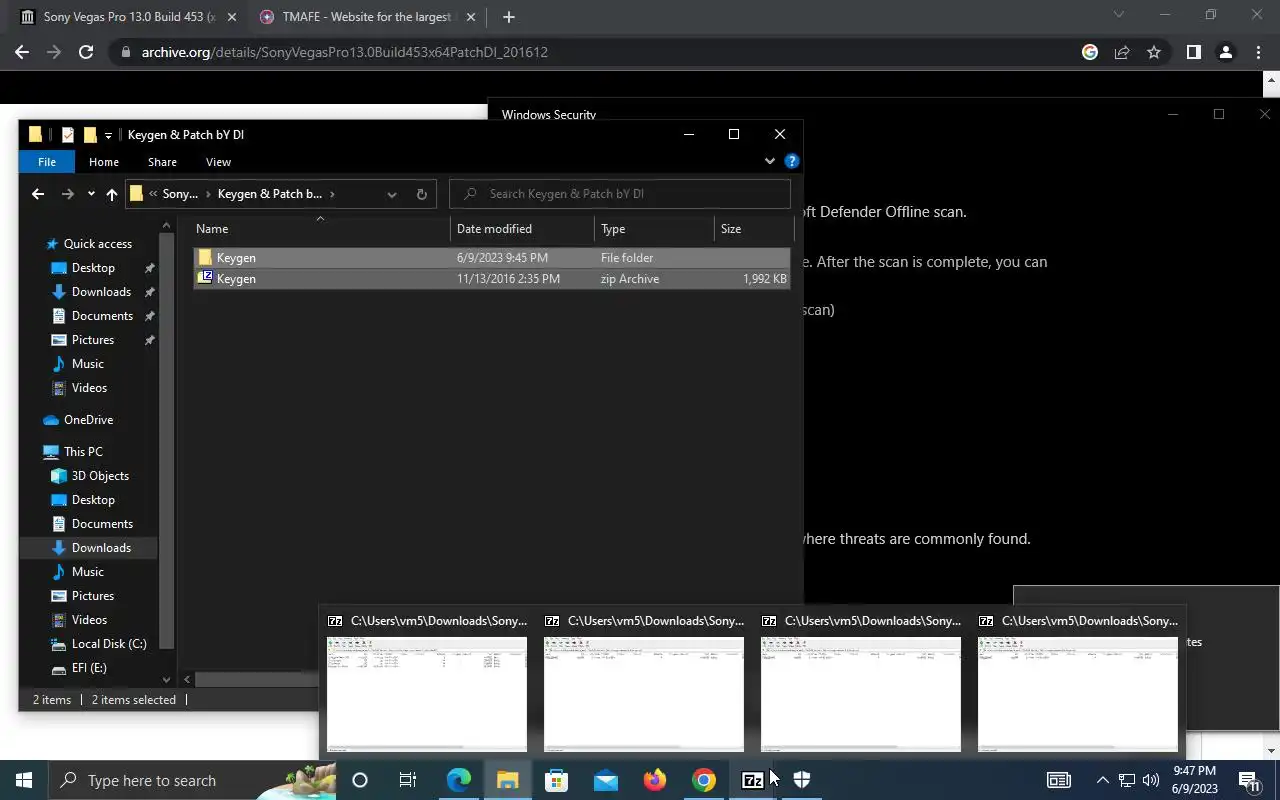Image resolution: width=1280 pixels, height=800 pixels.
Task: Sort files by the Size column
Action: click(x=753, y=229)
